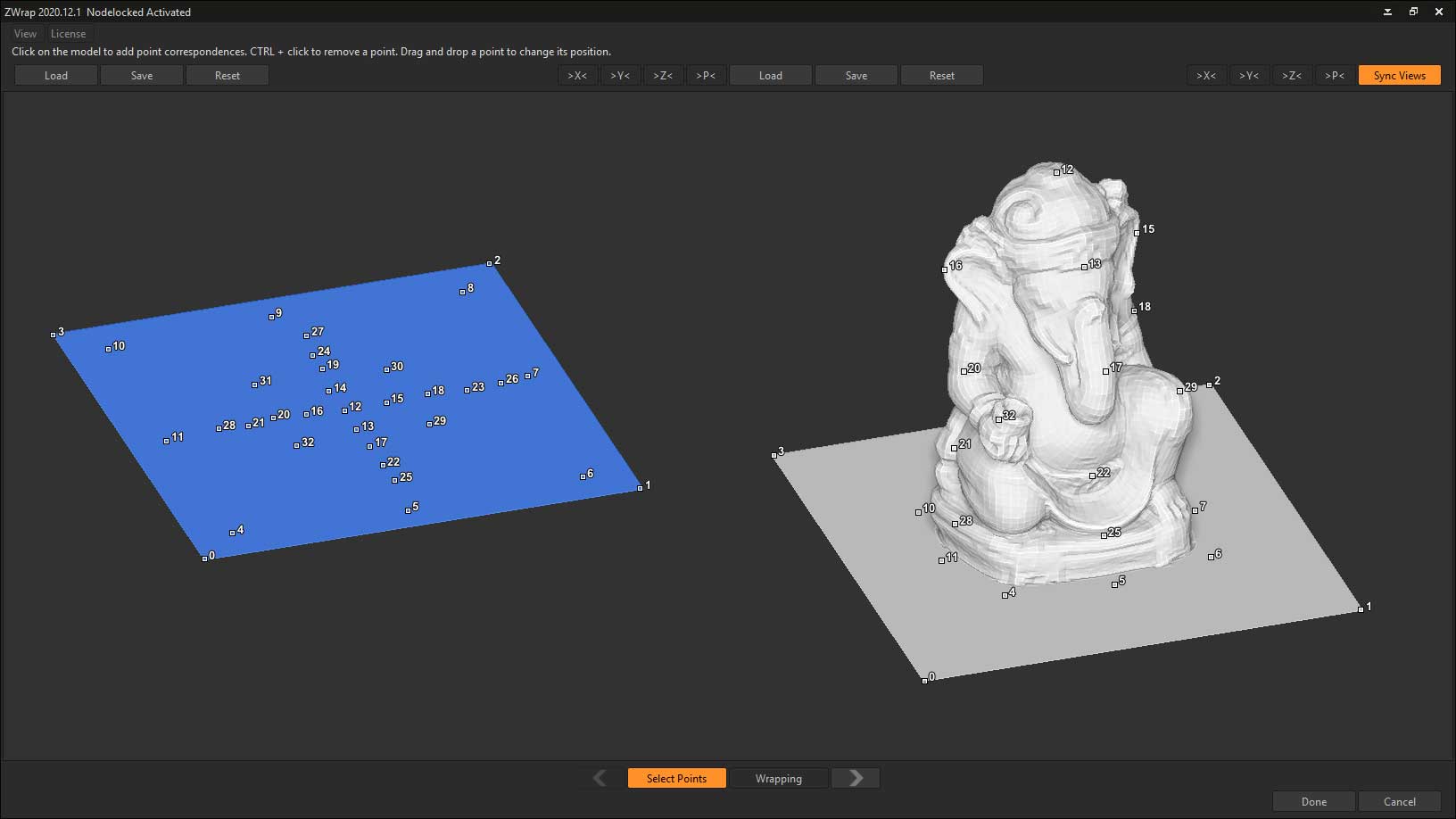Select point 9 on the blue plane
Viewport: 1456px width, 819px height.
271,317
